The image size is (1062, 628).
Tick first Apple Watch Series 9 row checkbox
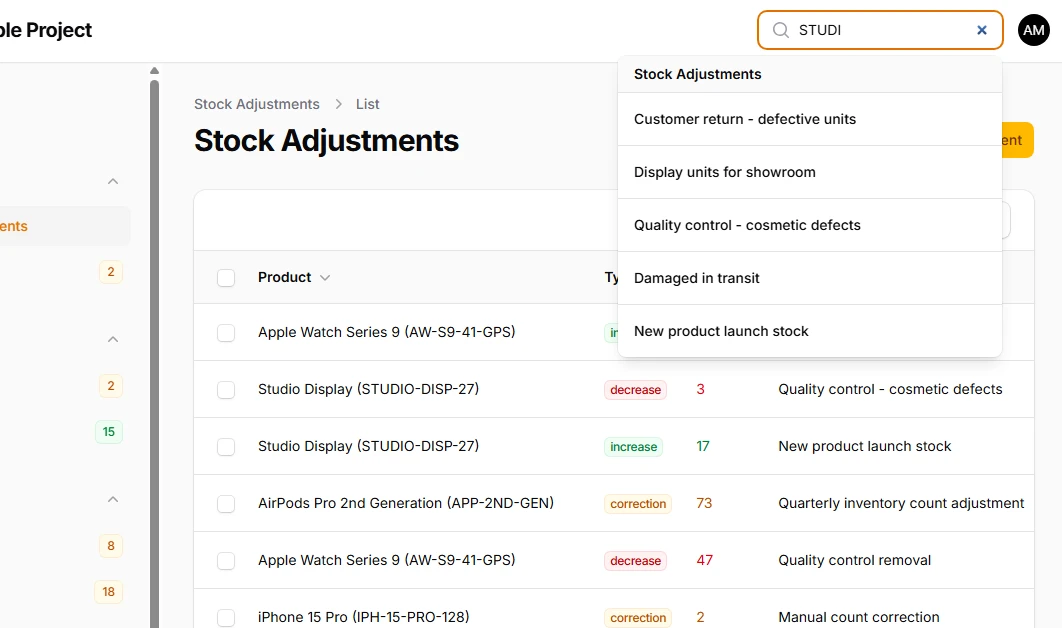[226, 333]
